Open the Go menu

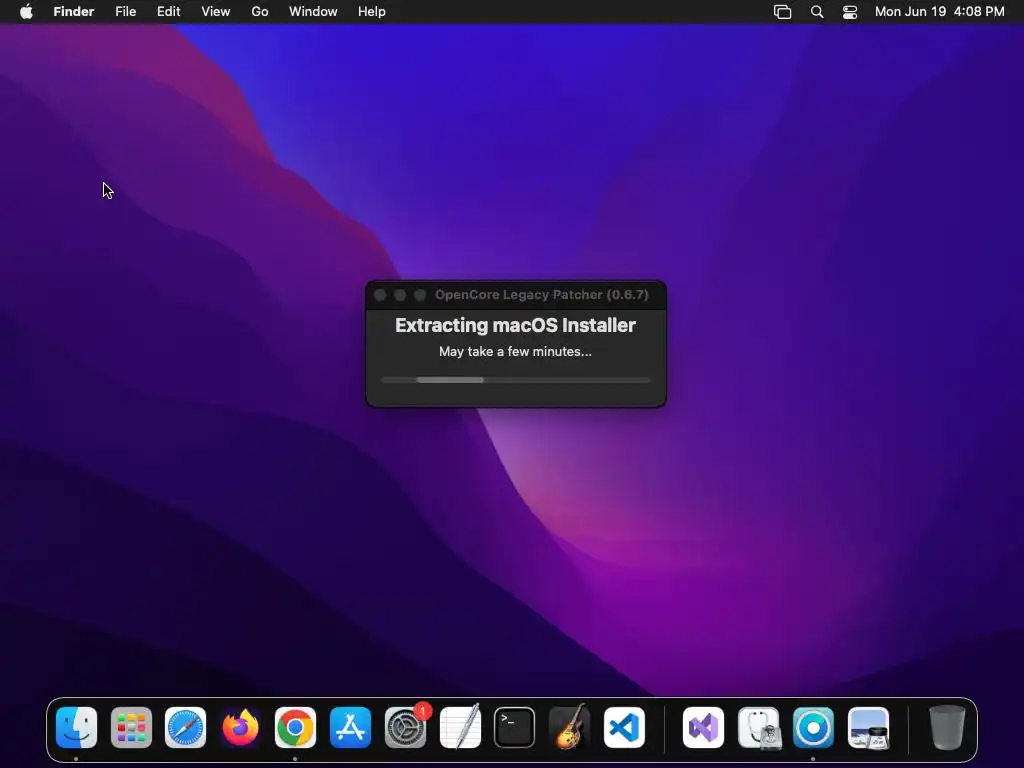tap(260, 12)
